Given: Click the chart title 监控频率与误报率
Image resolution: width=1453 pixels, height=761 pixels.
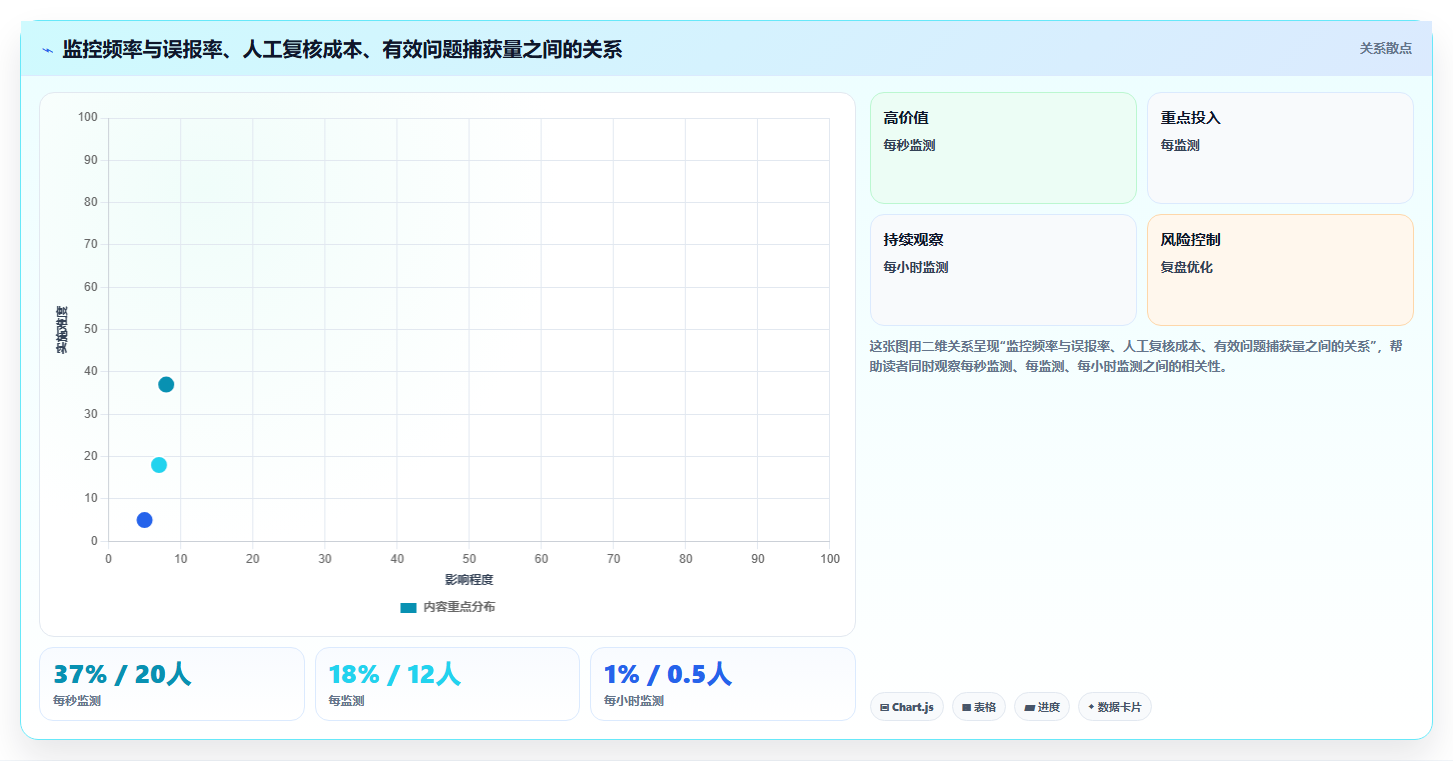Looking at the screenshot, I should coord(342,49).
